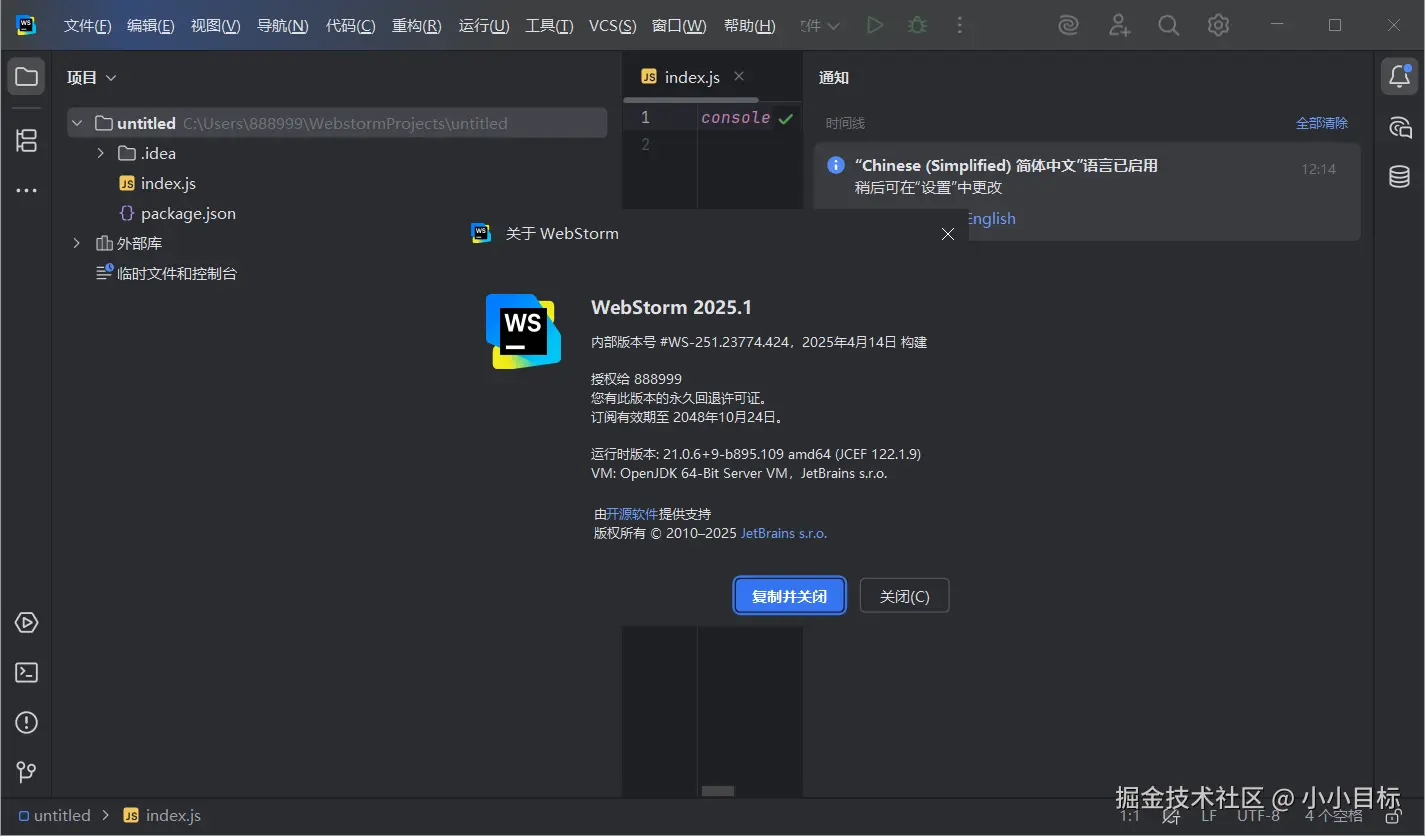Open AI Assistant swirl icon in title bar
This screenshot has width=1425, height=836.
point(1069,26)
